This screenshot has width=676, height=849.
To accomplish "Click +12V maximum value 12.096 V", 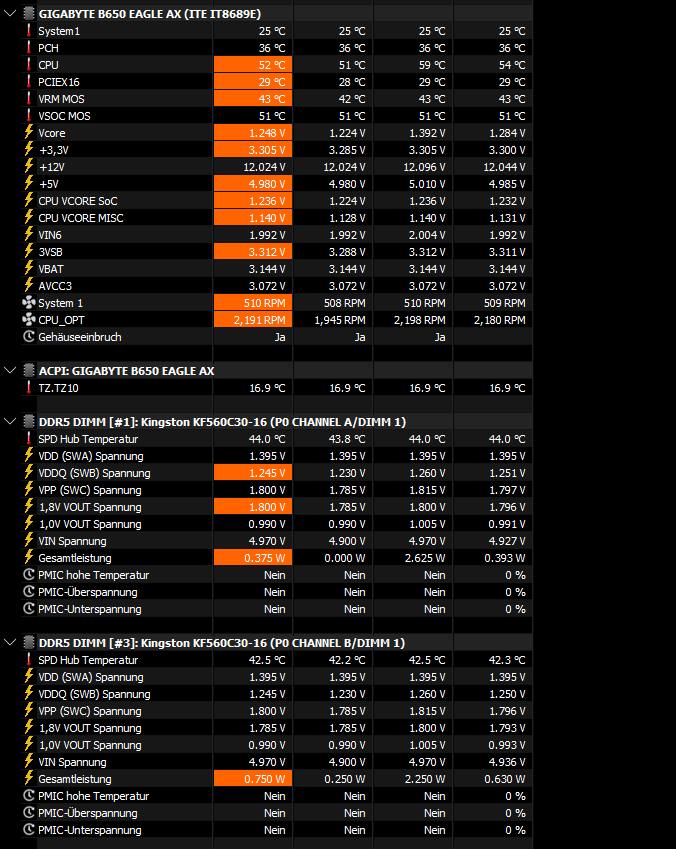I will click(x=424, y=167).
